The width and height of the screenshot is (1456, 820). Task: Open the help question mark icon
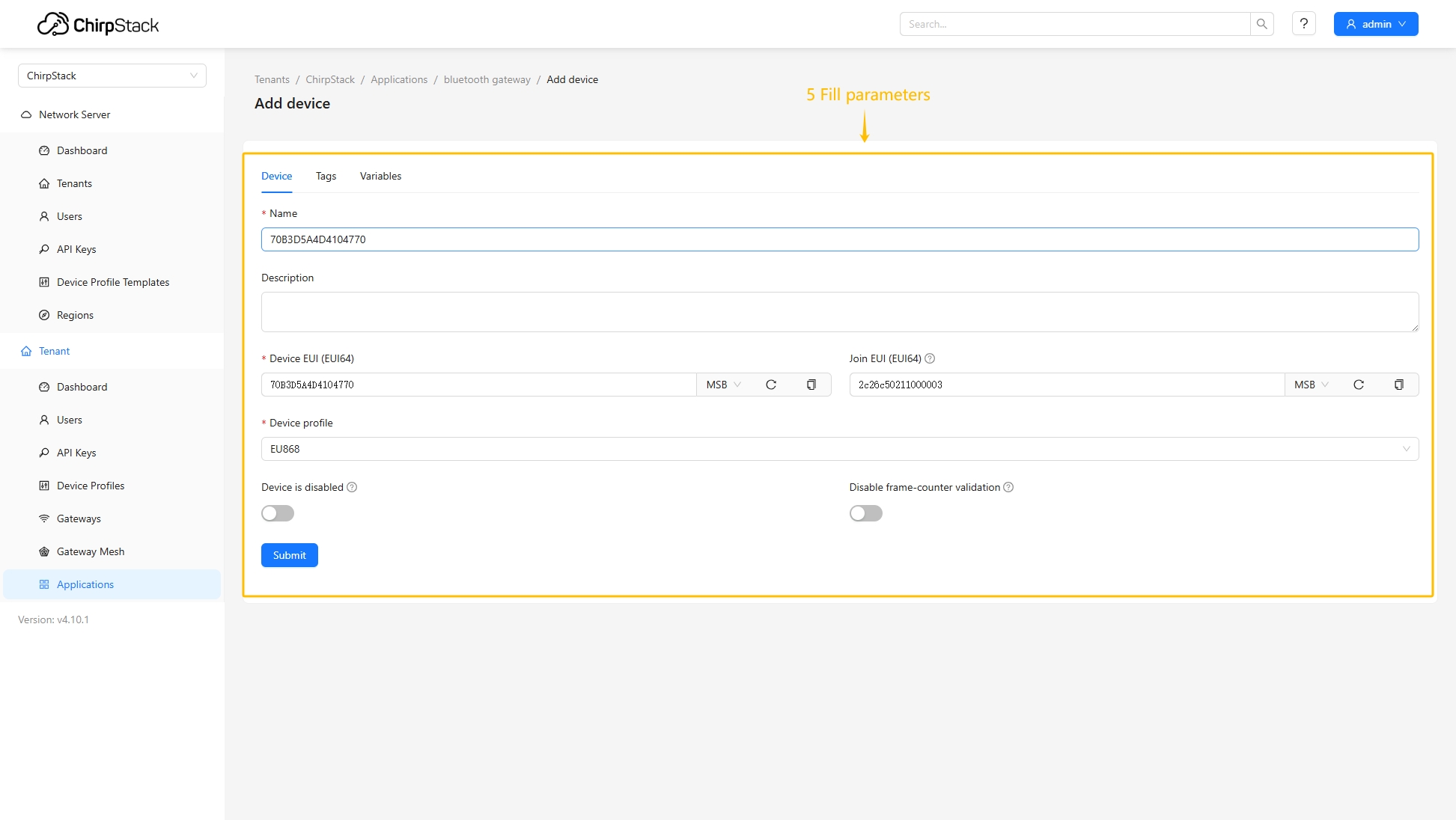1303,24
